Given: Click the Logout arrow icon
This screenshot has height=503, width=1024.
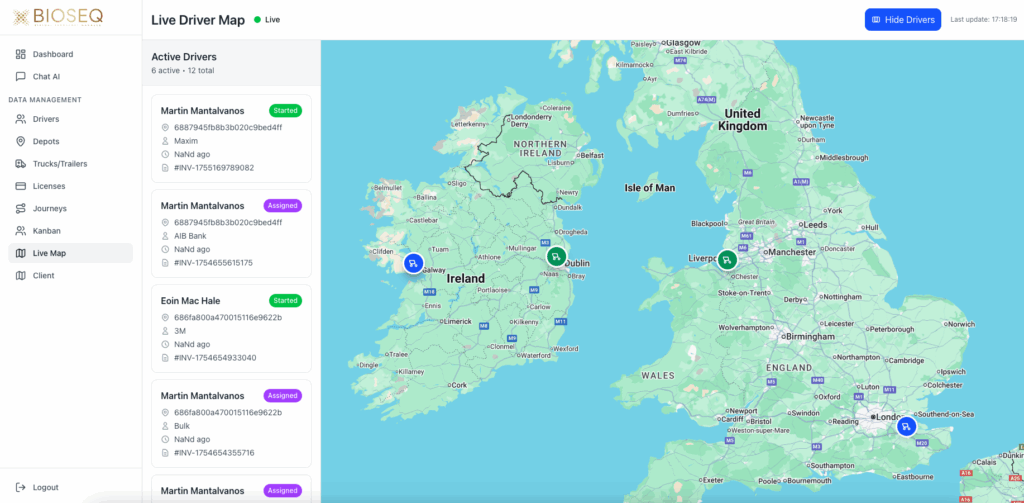Looking at the screenshot, I should 22,487.
